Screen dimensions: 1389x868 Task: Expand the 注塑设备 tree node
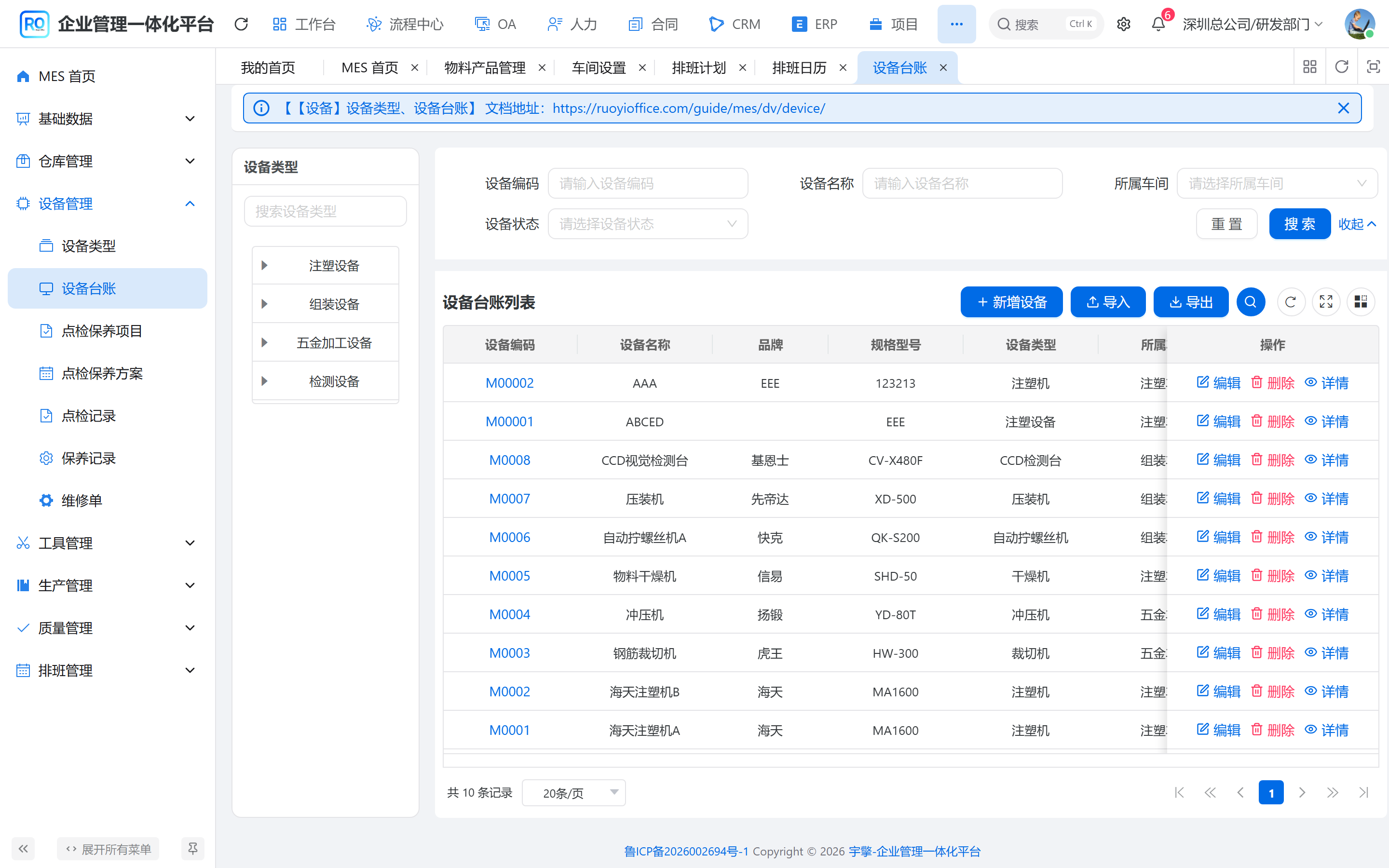pyautogui.click(x=265, y=265)
